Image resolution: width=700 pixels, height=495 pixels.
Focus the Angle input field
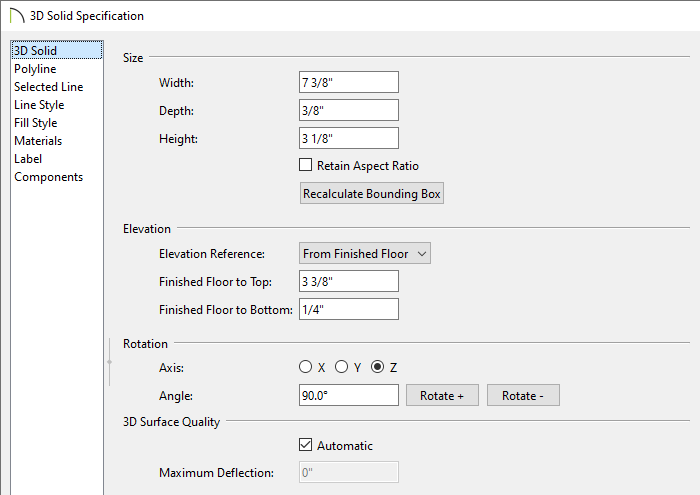(x=349, y=395)
